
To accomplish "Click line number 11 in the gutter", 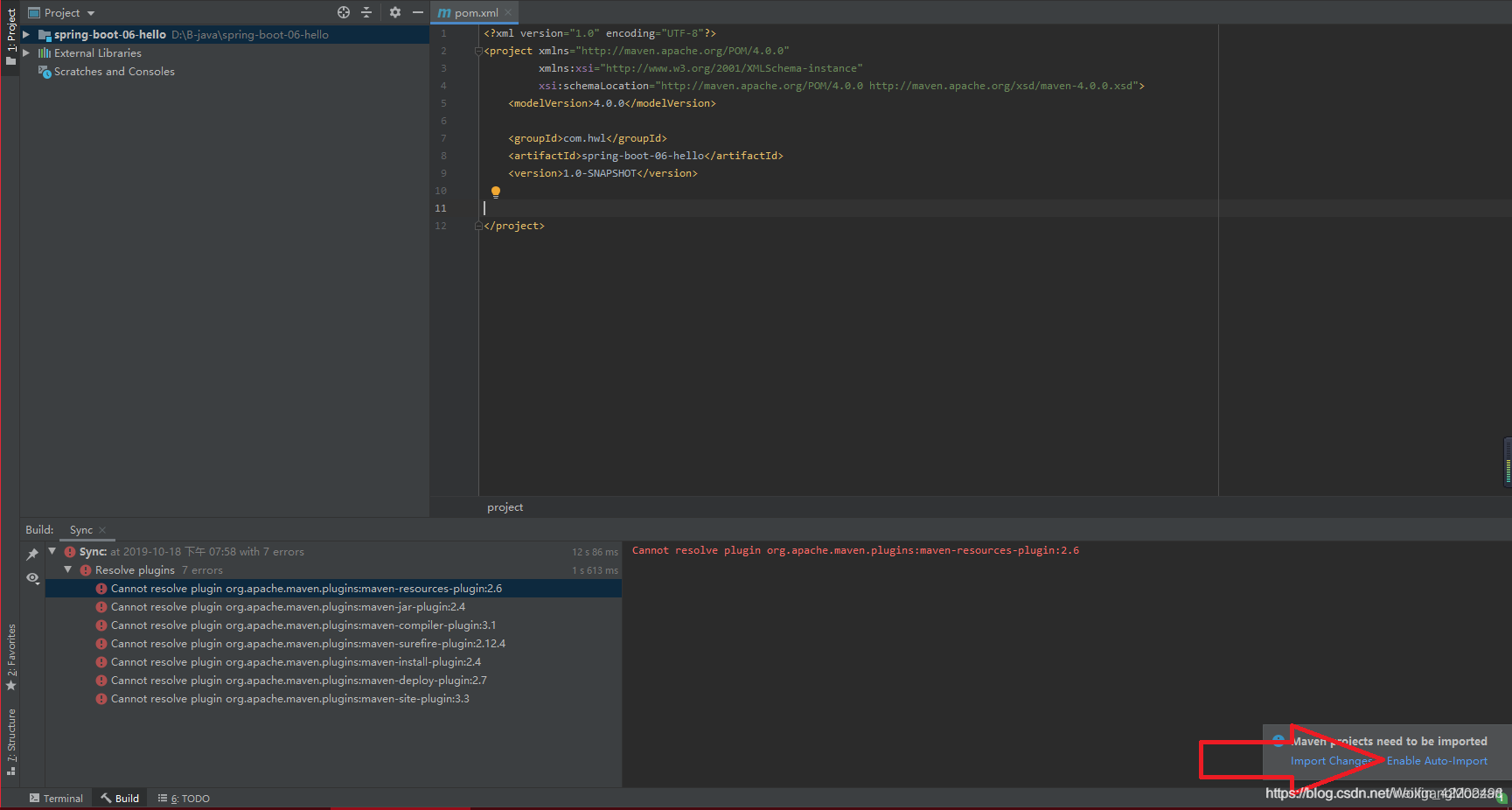I will point(441,208).
